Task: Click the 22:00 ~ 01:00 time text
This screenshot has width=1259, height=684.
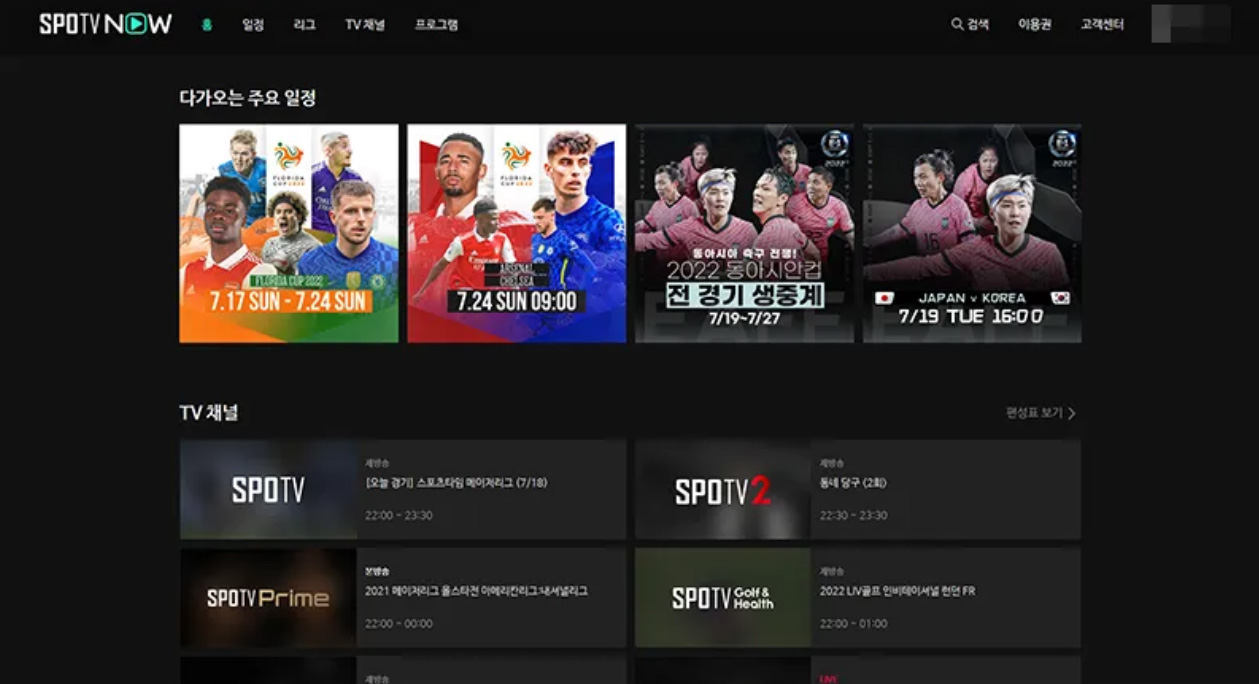Action: 853,623
